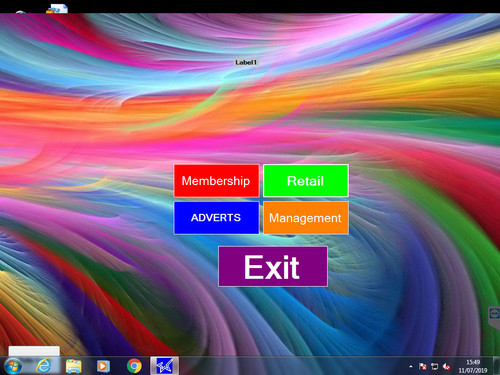Launch Internet Explorer from the taskbar
Image resolution: width=500 pixels, height=375 pixels.
pos(43,366)
